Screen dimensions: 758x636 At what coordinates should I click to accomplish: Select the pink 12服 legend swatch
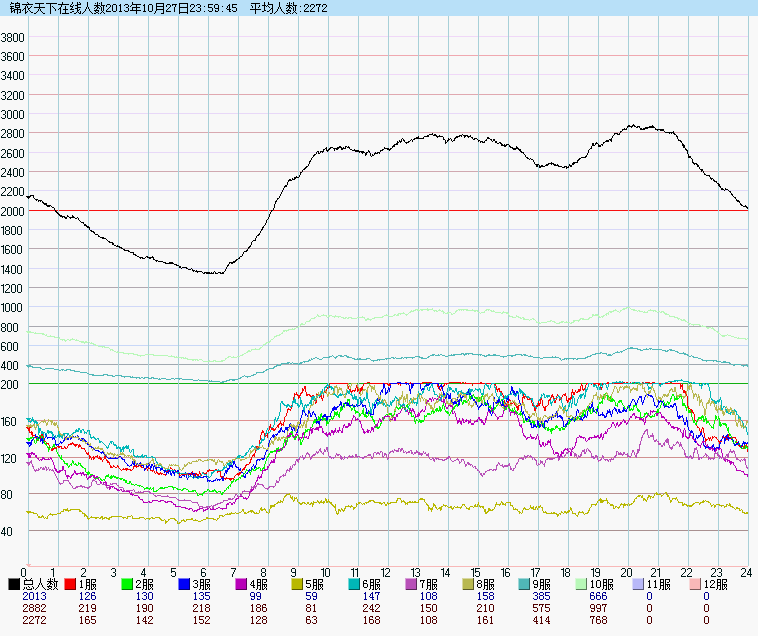coord(698,584)
